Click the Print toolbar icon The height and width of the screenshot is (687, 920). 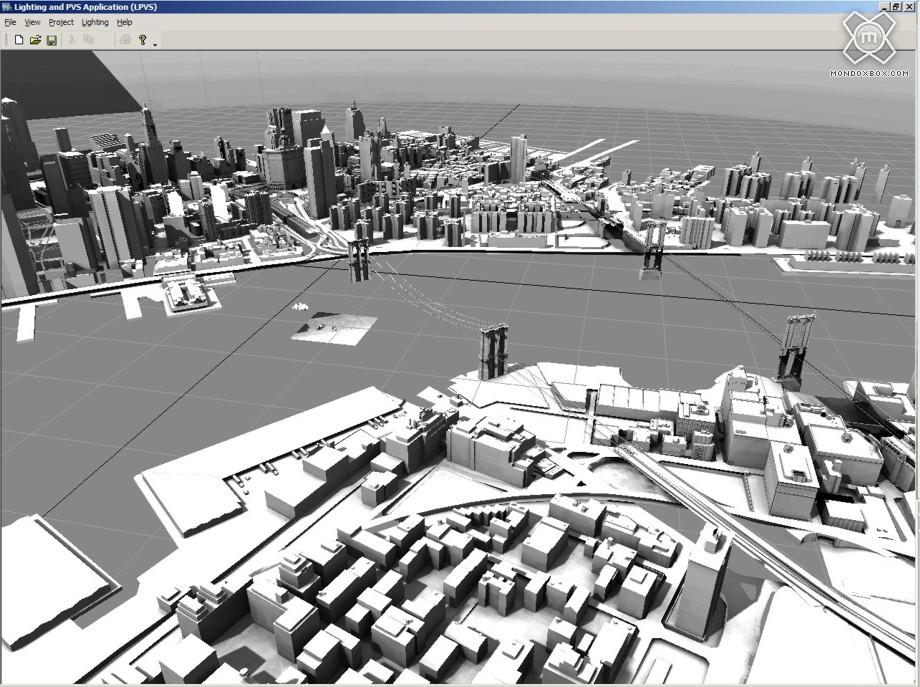pos(125,40)
